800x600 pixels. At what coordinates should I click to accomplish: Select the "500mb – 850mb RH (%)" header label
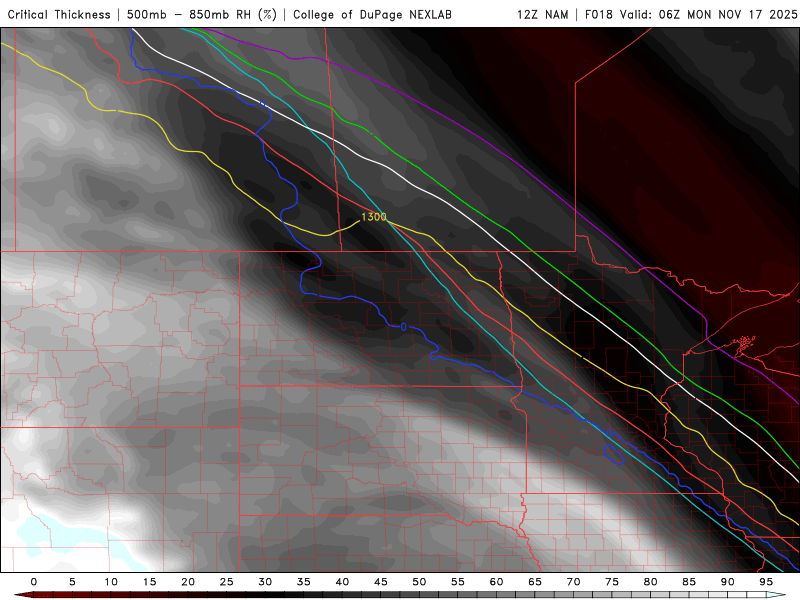[x=202, y=15]
